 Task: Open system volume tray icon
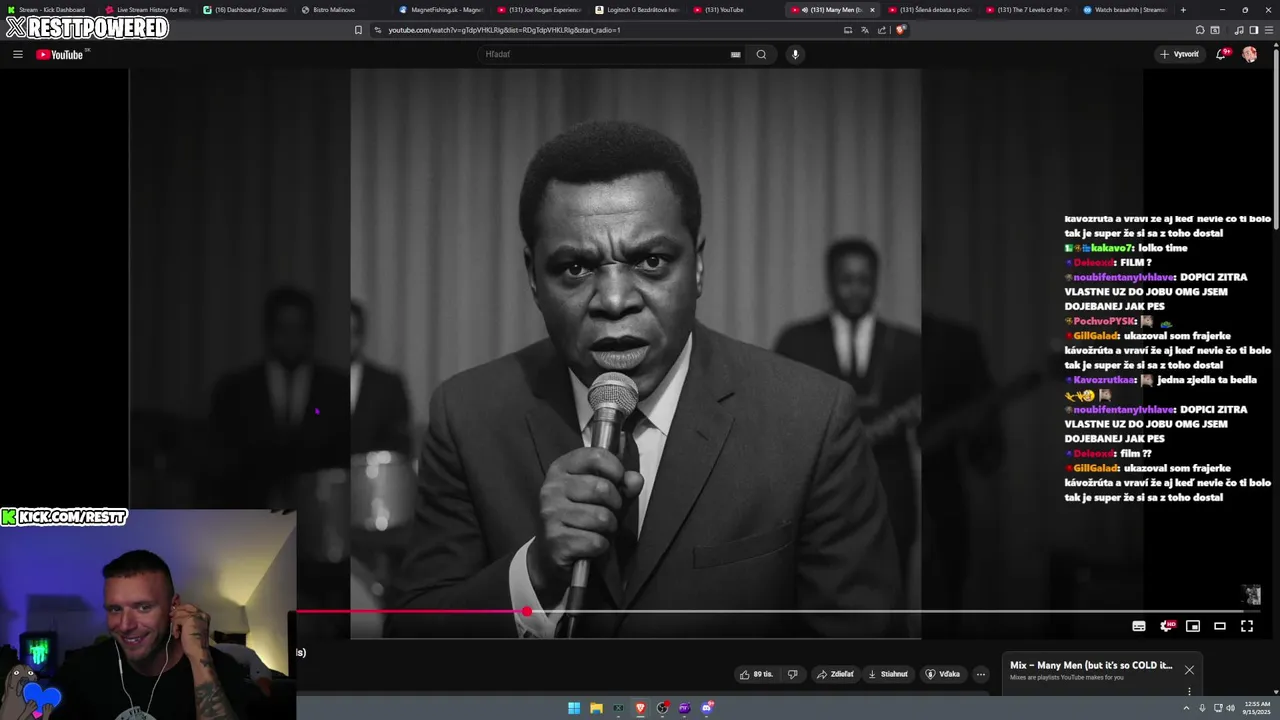pyautogui.click(x=1230, y=708)
